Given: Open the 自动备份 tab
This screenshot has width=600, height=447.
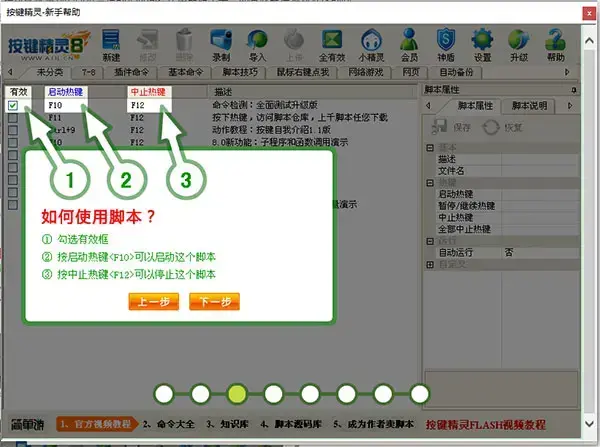Looking at the screenshot, I should 456,72.
